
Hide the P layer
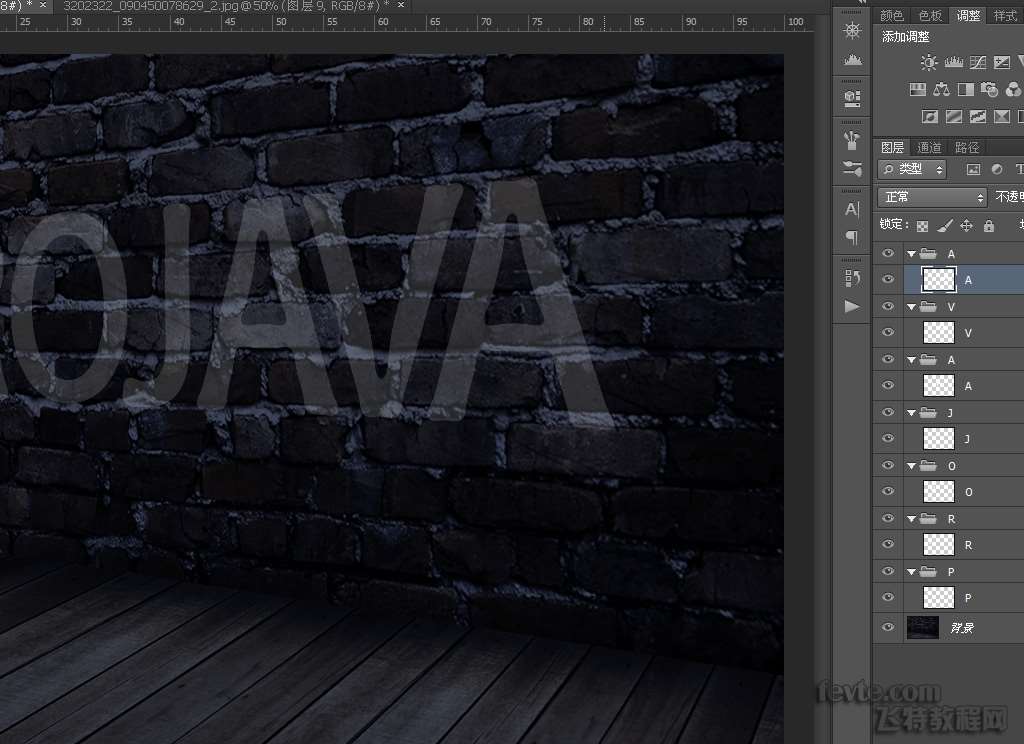coord(887,597)
